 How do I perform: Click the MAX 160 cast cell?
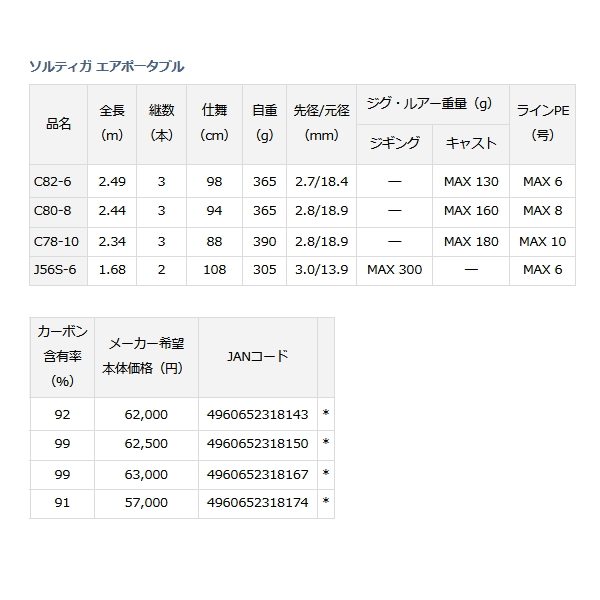tap(471, 211)
